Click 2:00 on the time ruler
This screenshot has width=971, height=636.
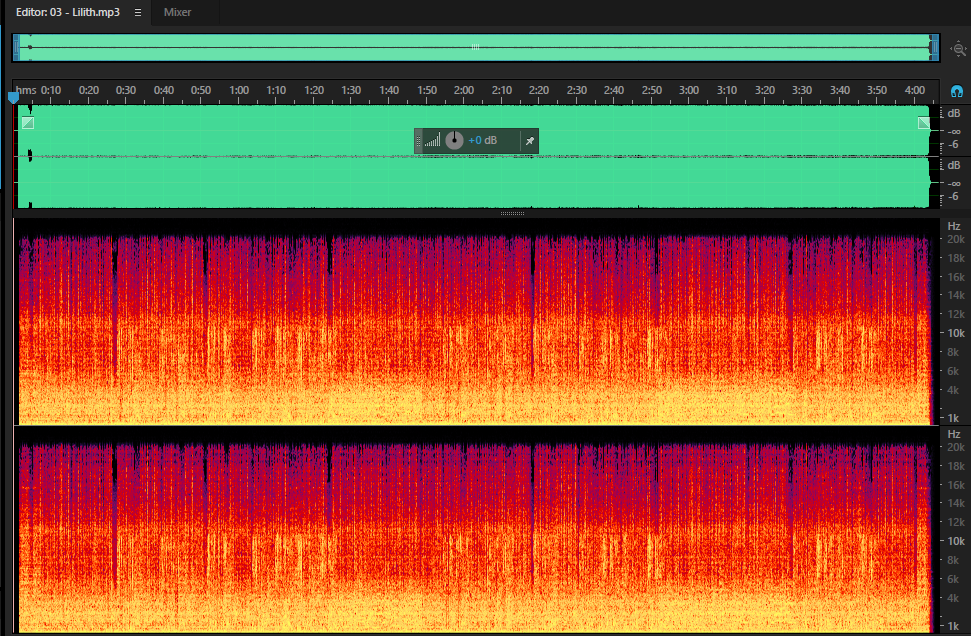(464, 90)
